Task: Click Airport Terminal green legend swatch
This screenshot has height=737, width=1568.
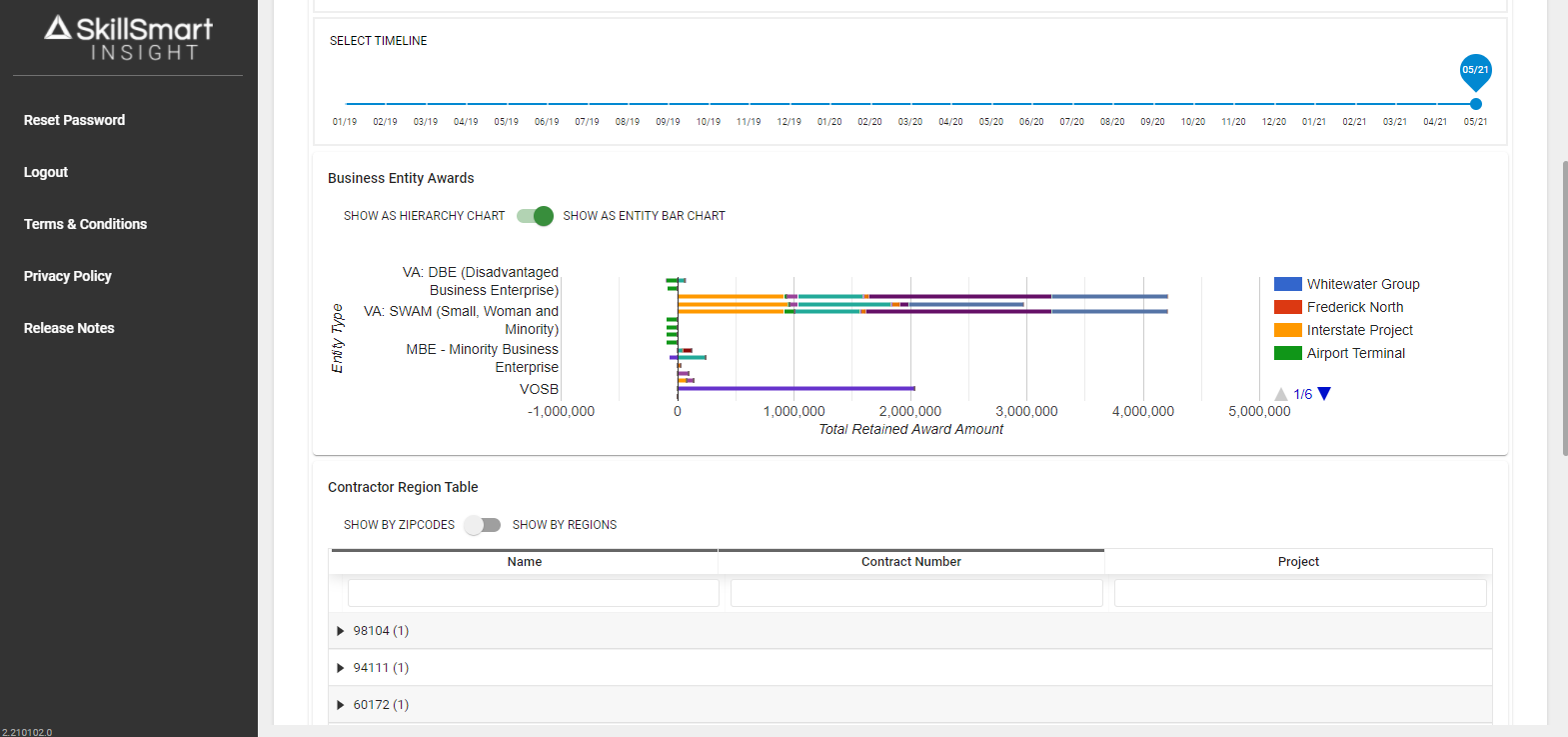Action: pyautogui.click(x=1288, y=353)
